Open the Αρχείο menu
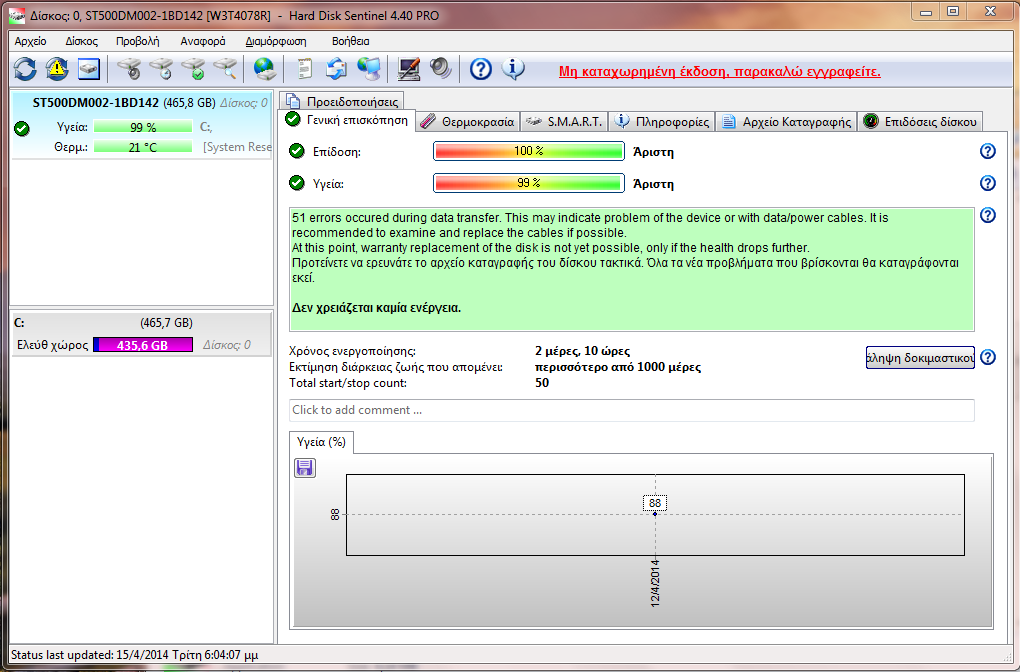Screen dimensions: 1020x672 click(x=31, y=41)
